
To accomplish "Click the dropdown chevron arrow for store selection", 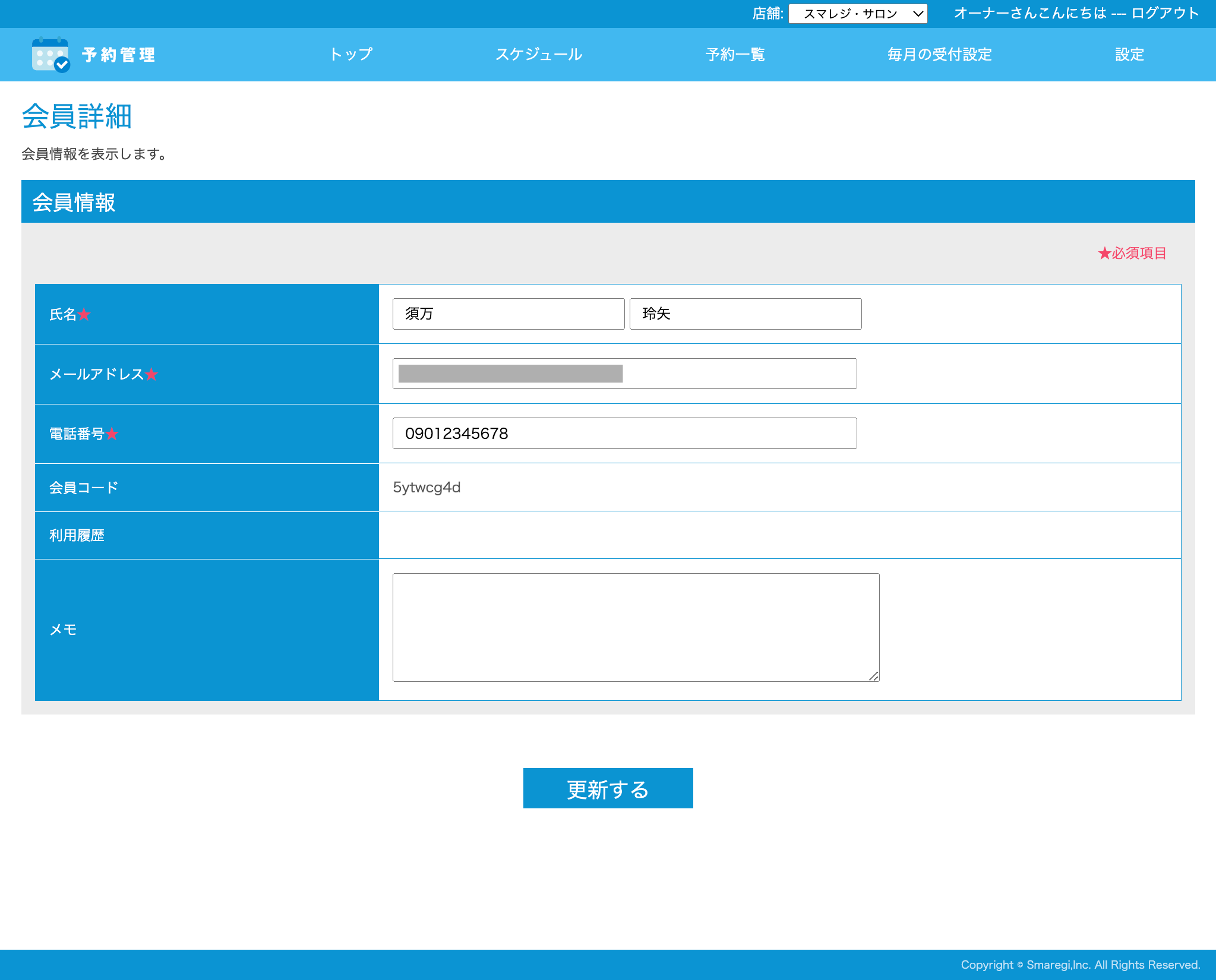I will tap(918, 14).
